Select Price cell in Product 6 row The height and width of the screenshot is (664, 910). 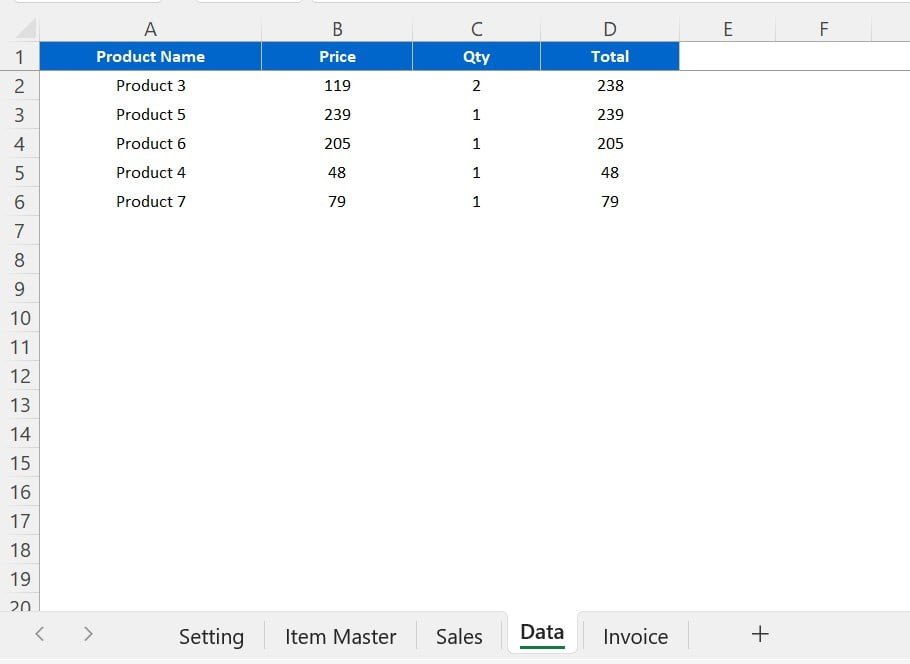click(x=337, y=143)
